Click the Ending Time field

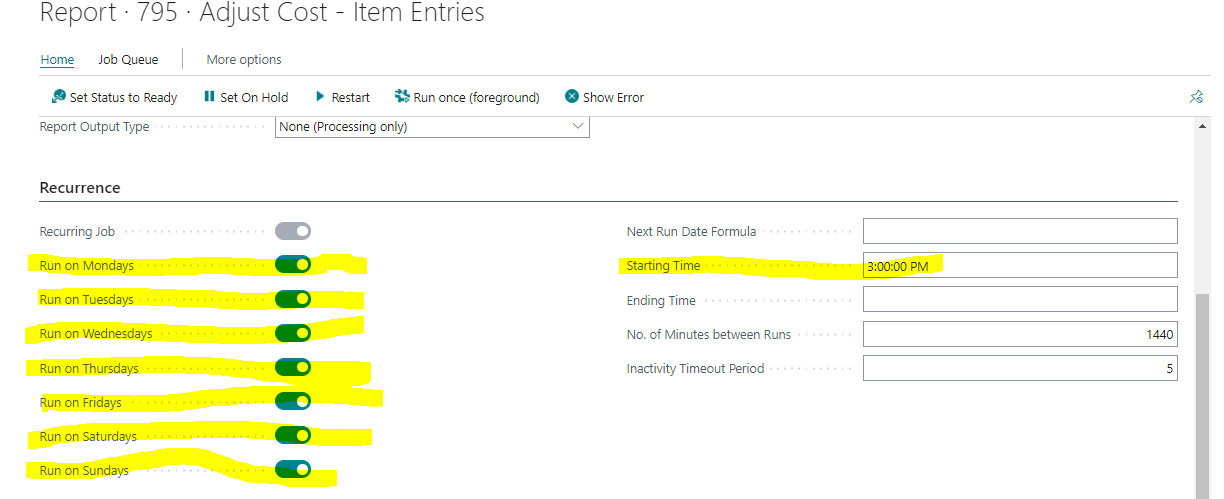(1020, 299)
